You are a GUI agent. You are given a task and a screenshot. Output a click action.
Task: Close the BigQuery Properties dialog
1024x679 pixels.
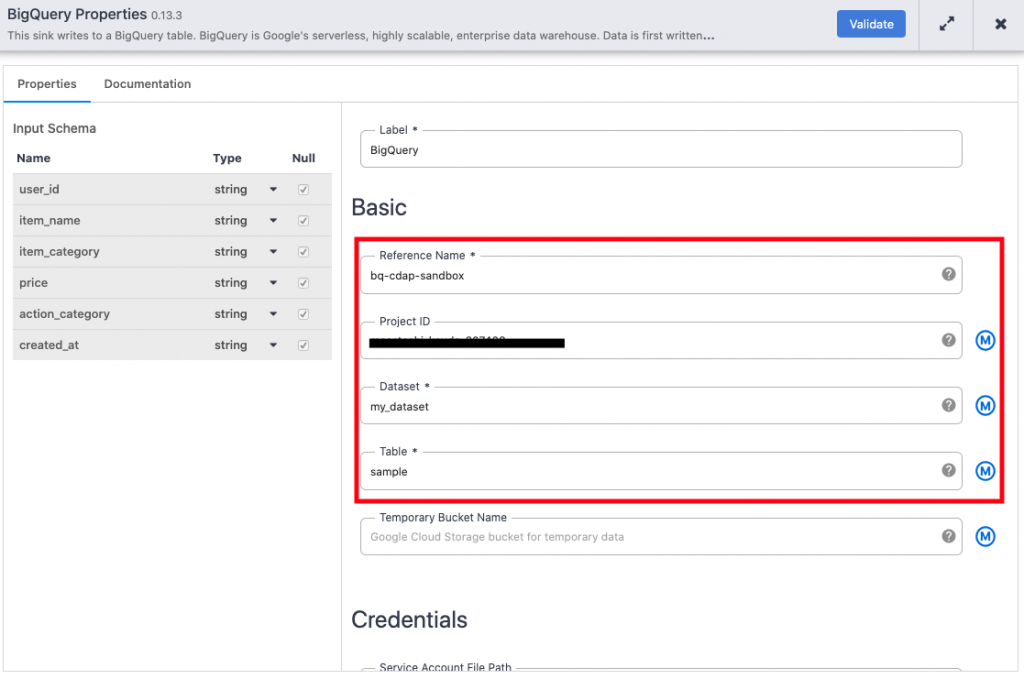point(1000,24)
